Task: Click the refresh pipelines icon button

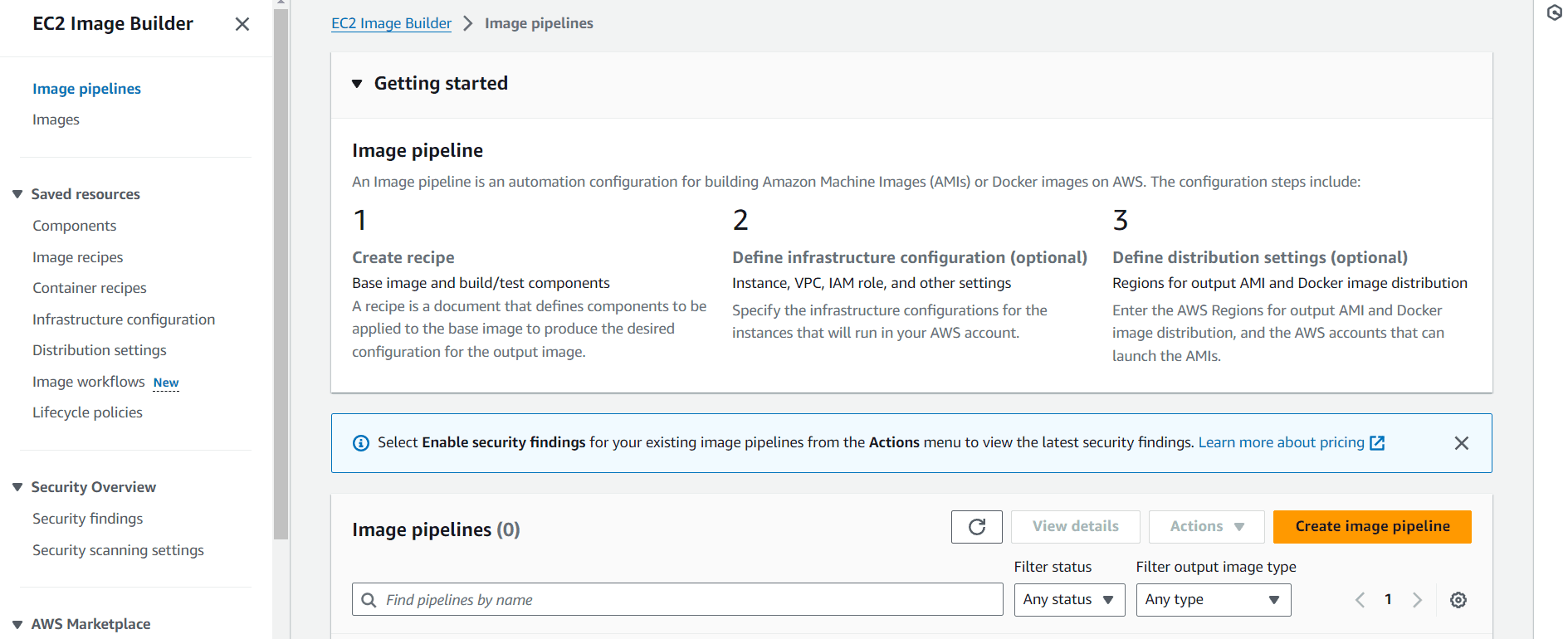Action: [x=976, y=527]
